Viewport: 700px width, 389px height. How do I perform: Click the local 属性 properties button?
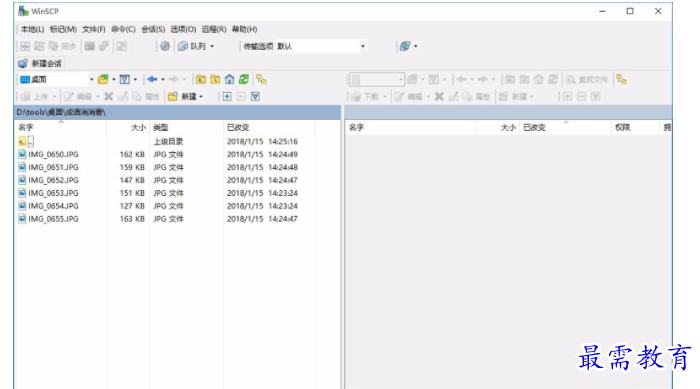[146, 96]
